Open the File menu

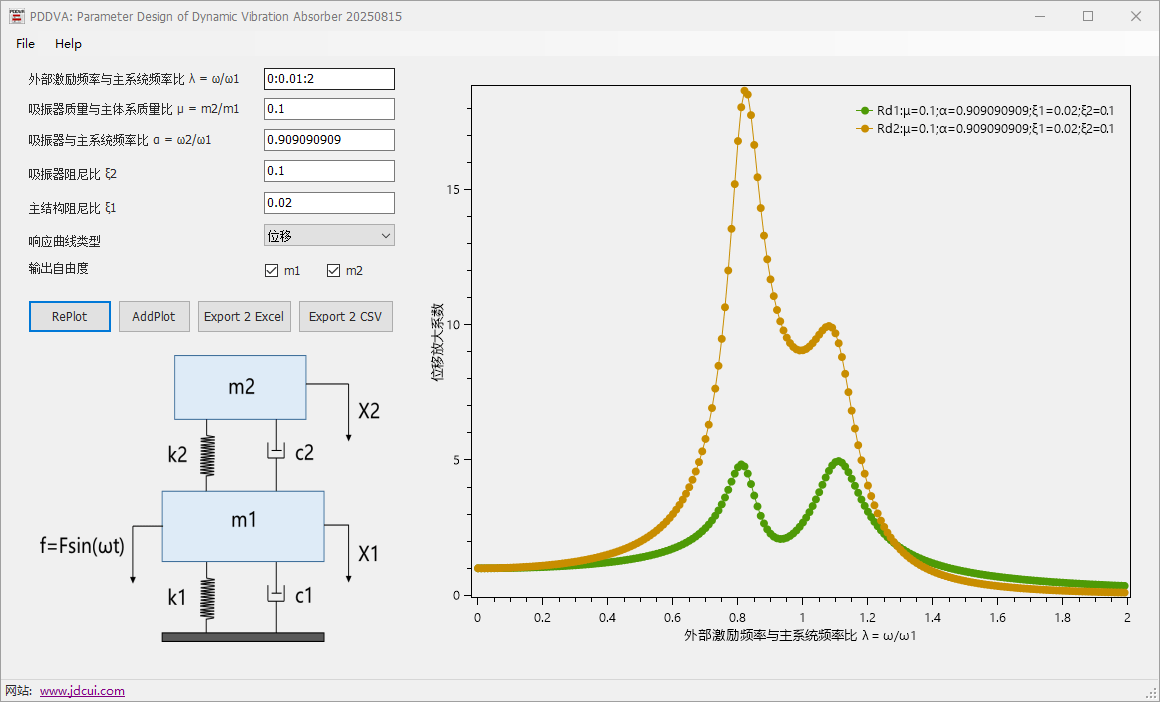(25, 44)
